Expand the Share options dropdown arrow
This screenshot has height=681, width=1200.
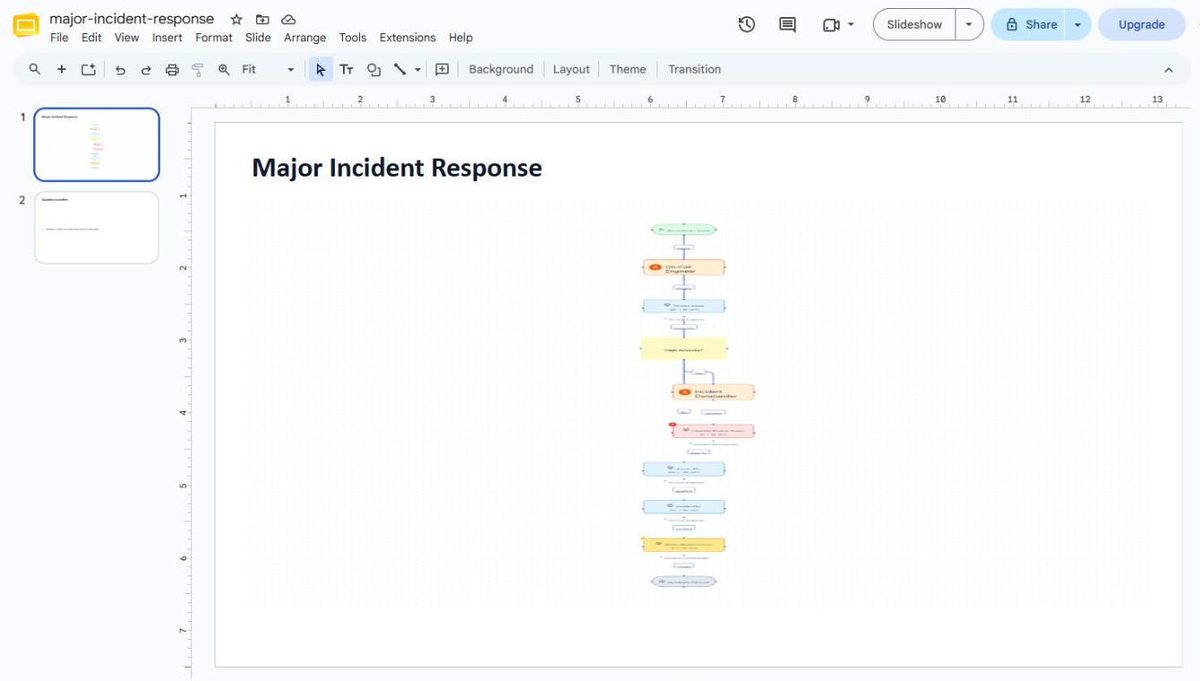1078,25
